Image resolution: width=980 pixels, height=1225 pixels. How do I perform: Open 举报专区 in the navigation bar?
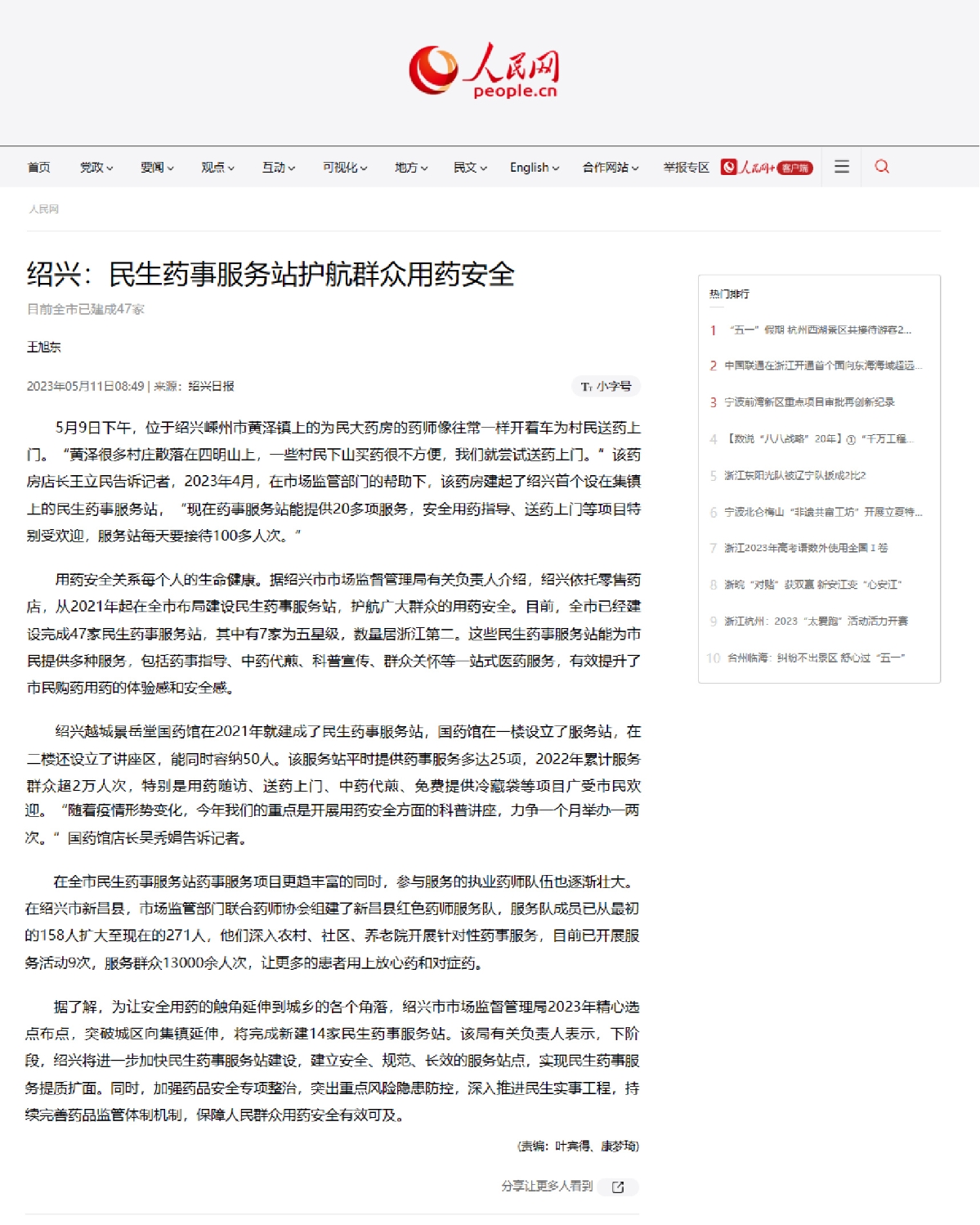coord(686,168)
